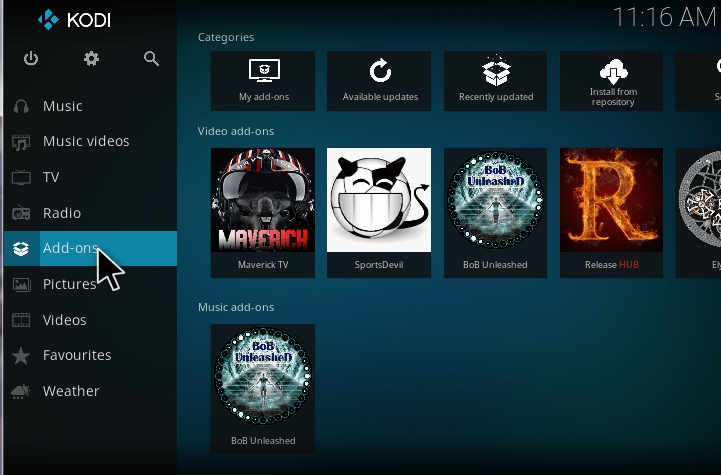The width and height of the screenshot is (721, 475).
Task: Click the Pictures icon in sidebar
Action: pos(21,284)
